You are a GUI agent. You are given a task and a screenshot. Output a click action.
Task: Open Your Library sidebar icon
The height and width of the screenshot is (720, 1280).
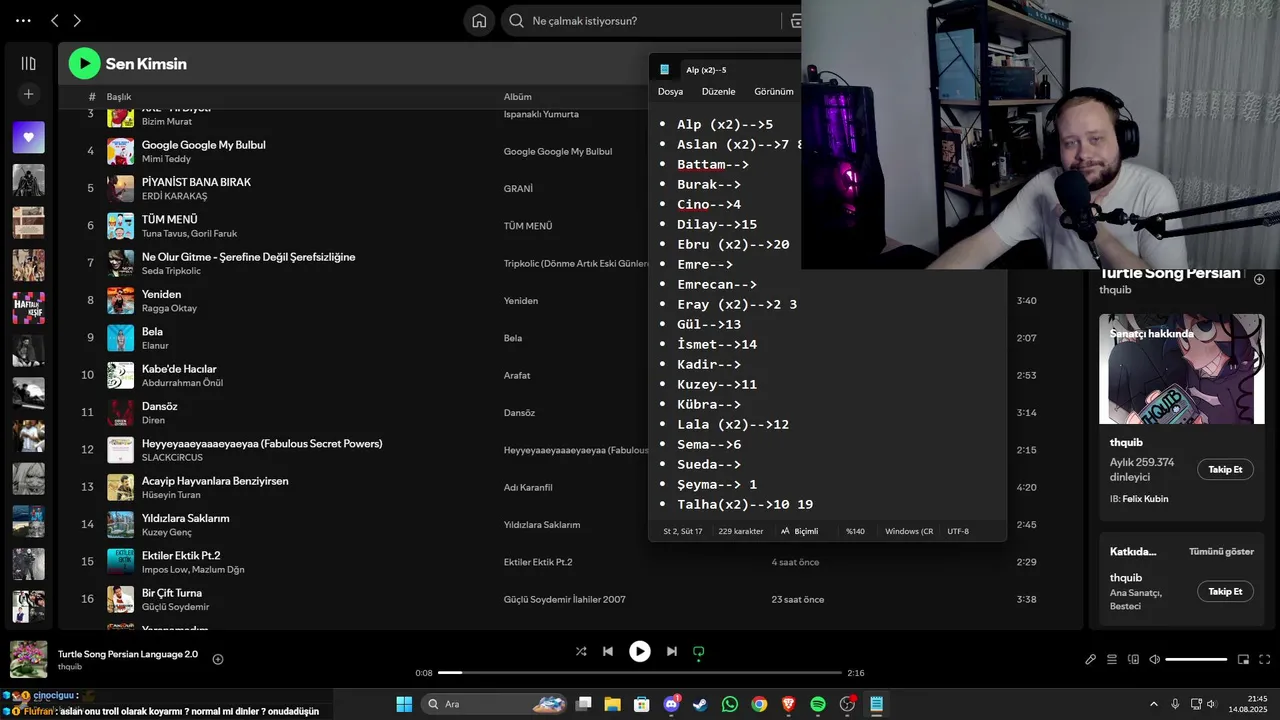point(28,63)
